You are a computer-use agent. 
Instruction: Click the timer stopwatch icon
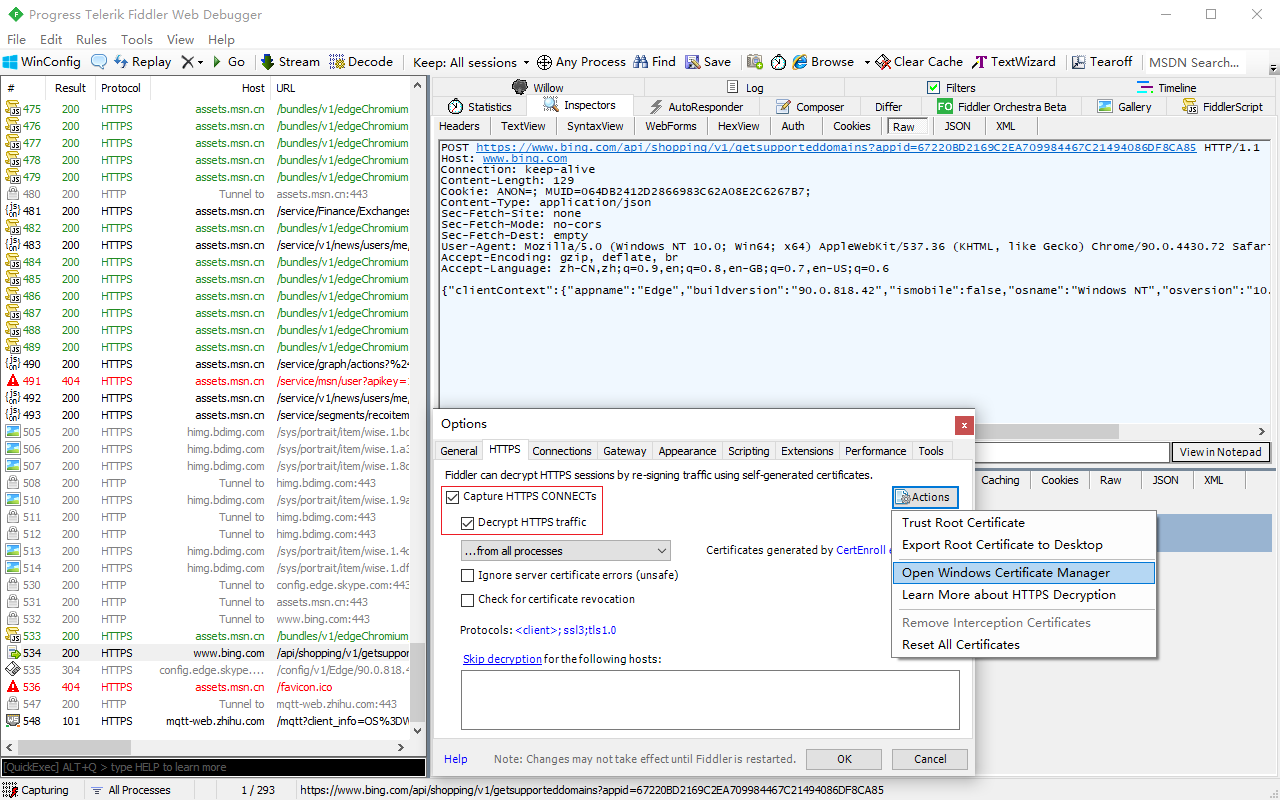(778, 62)
